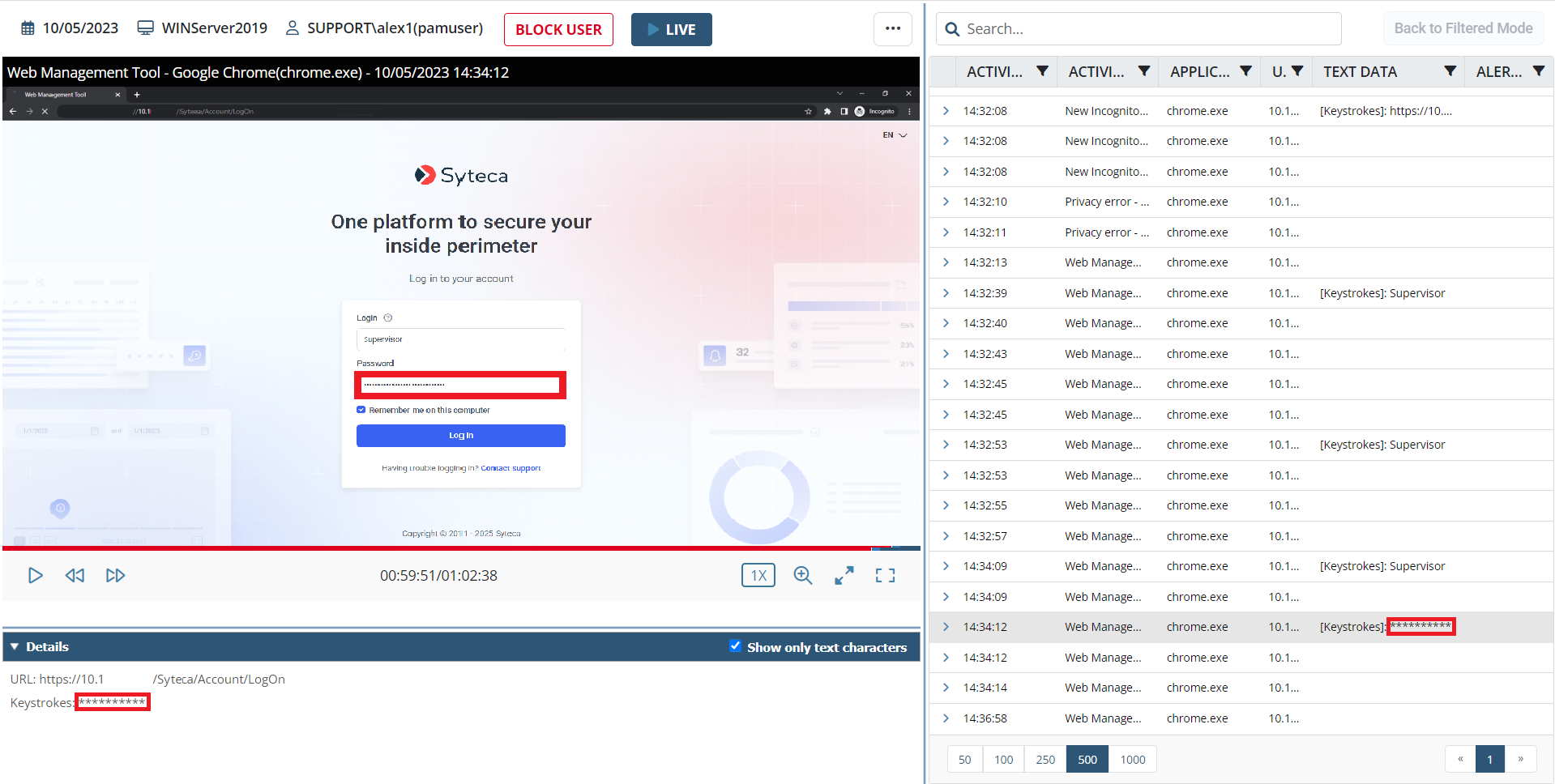
Task: Open the three-dots more options menu
Action: tap(892, 29)
